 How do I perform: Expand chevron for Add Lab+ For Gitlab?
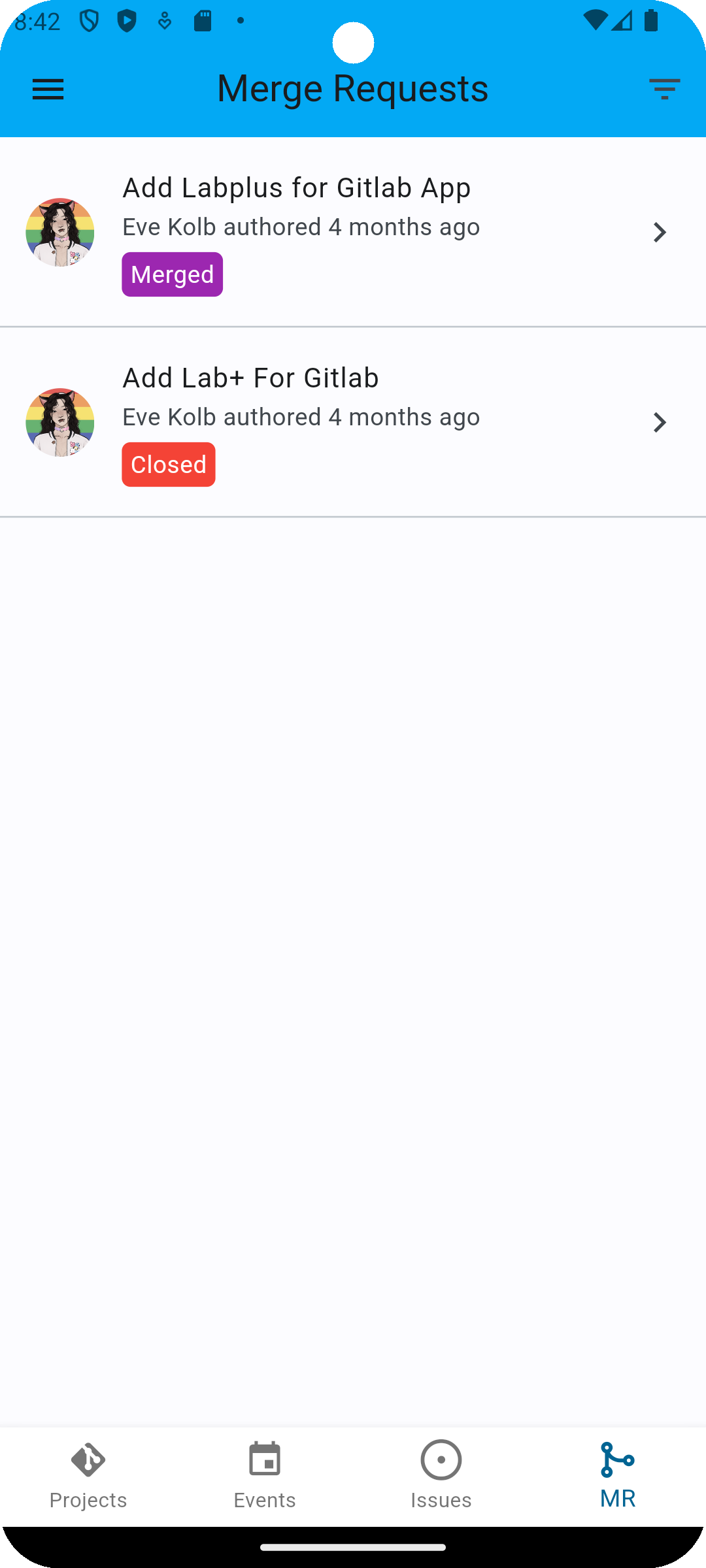660,422
